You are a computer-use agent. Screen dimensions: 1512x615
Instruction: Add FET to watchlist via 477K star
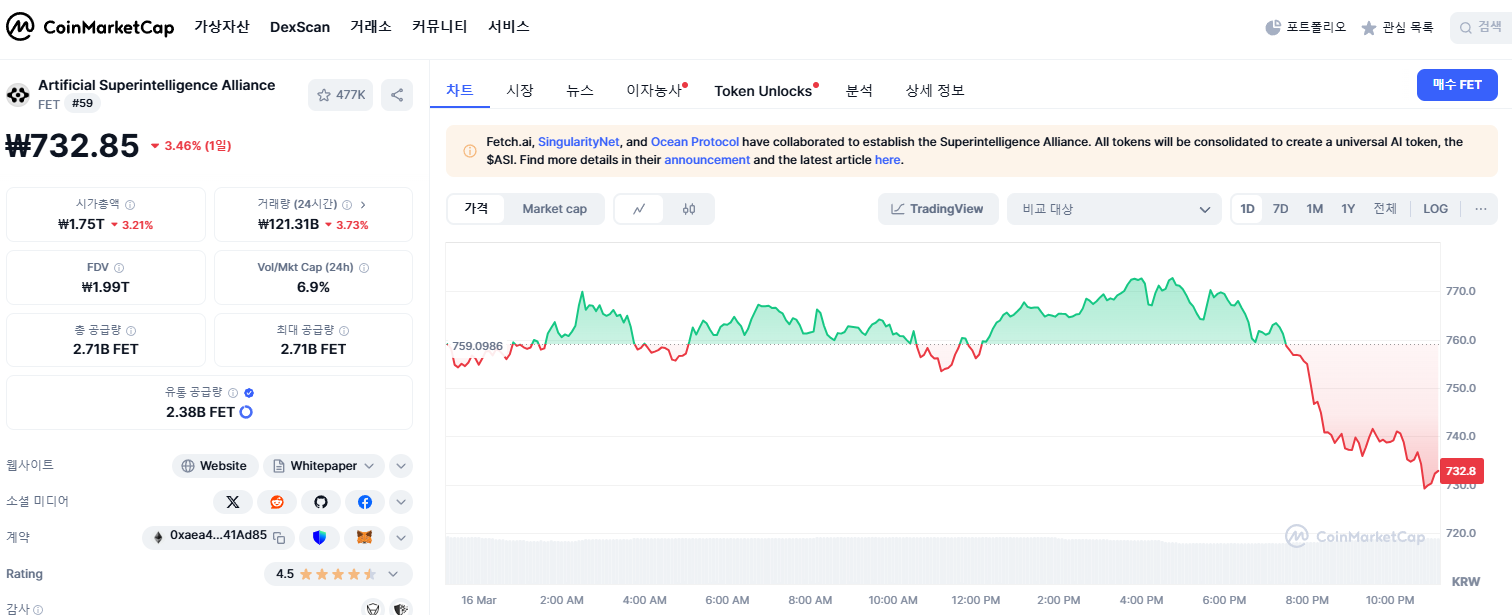coord(341,95)
